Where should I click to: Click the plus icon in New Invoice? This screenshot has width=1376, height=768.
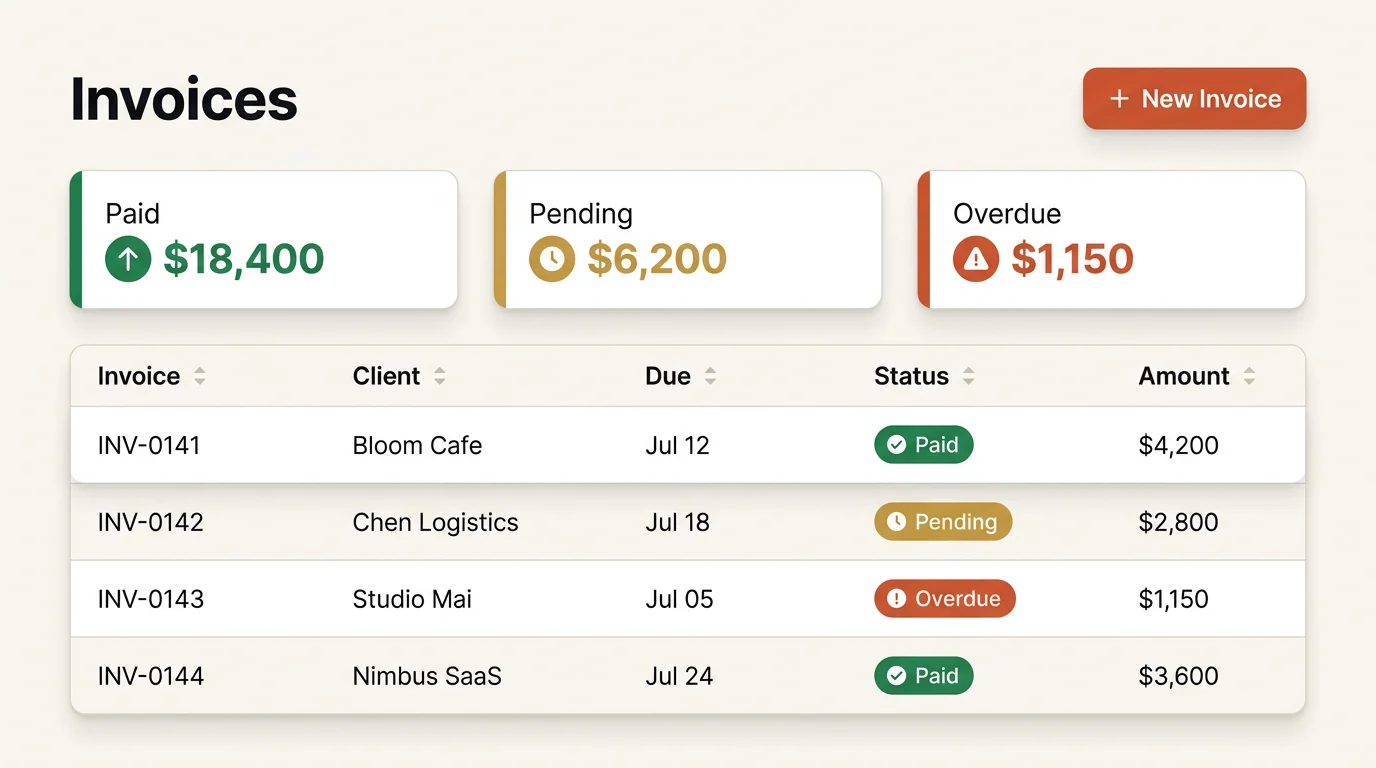click(x=1119, y=99)
